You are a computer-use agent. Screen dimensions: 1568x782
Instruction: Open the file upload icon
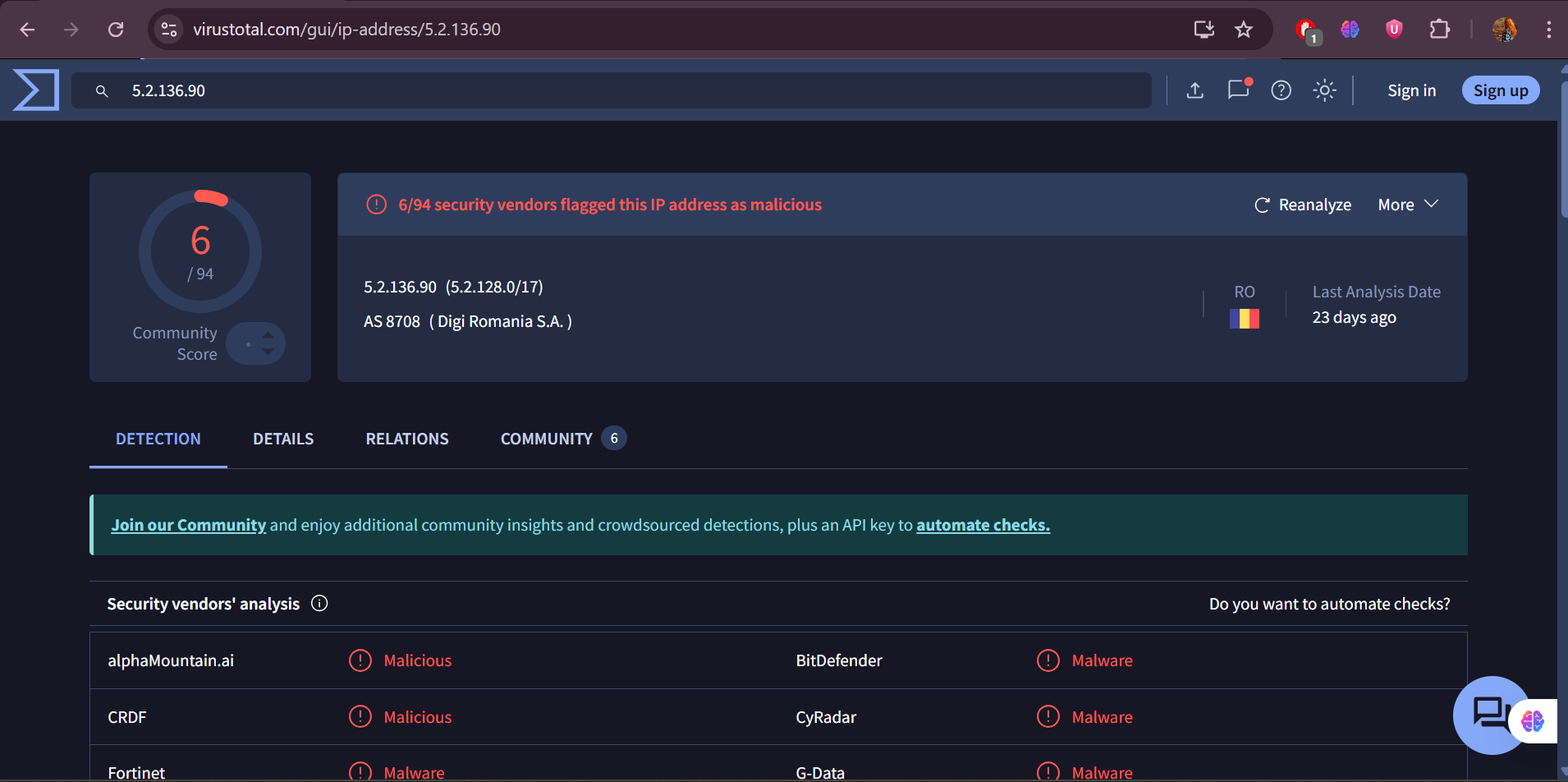1194,90
